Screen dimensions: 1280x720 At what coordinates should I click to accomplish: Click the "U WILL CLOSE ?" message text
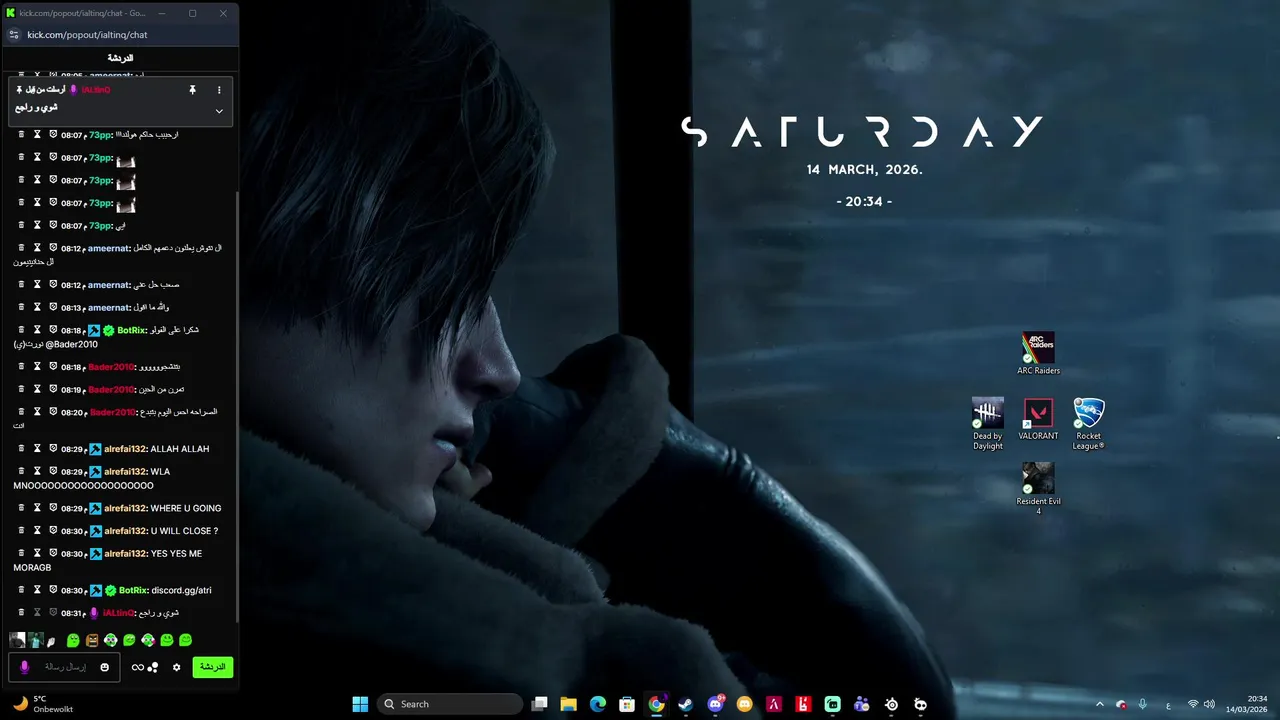click(x=184, y=531)
